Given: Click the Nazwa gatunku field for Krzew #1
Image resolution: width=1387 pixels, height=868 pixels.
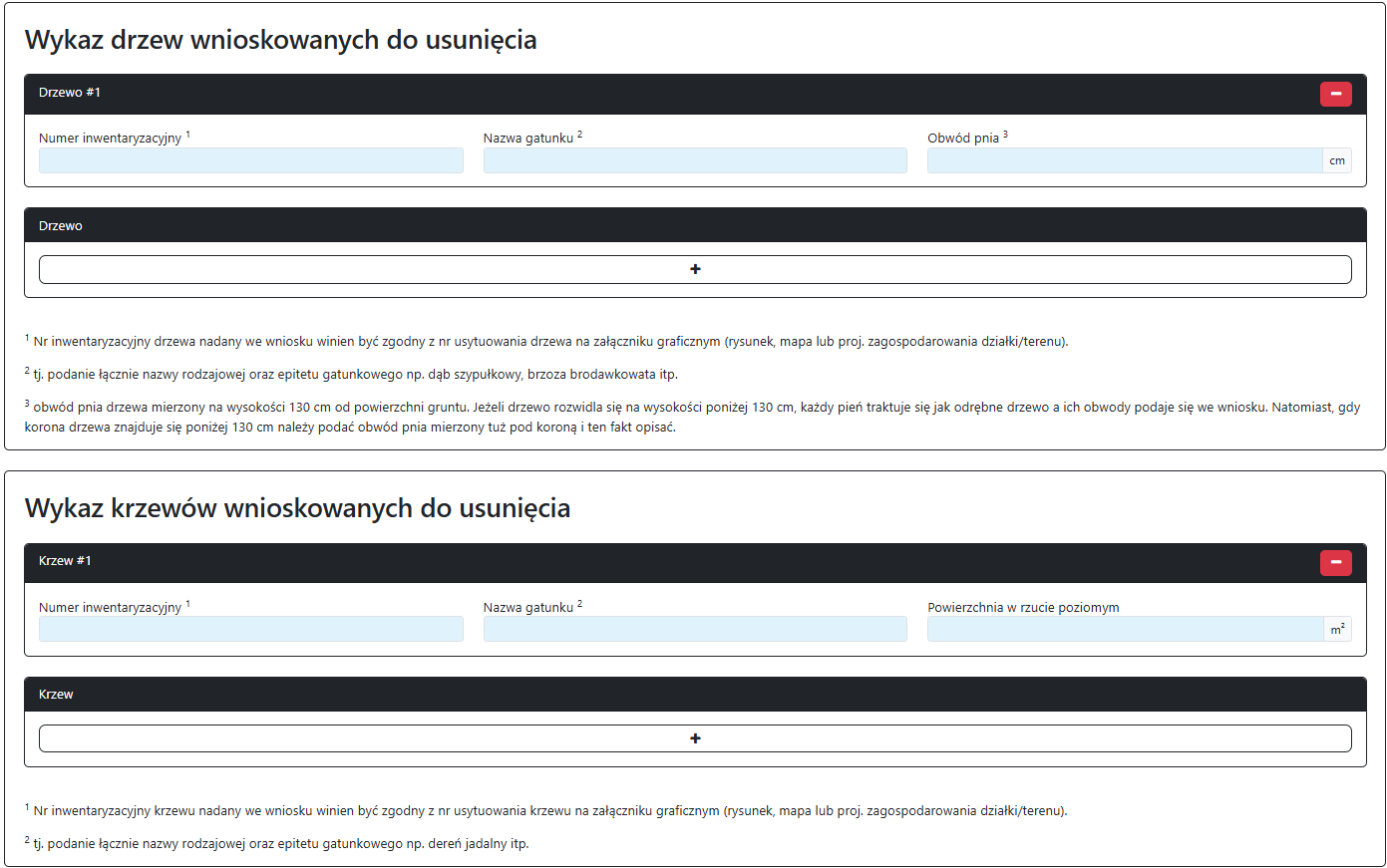Looking at the screenshot, I should point(694,628).
